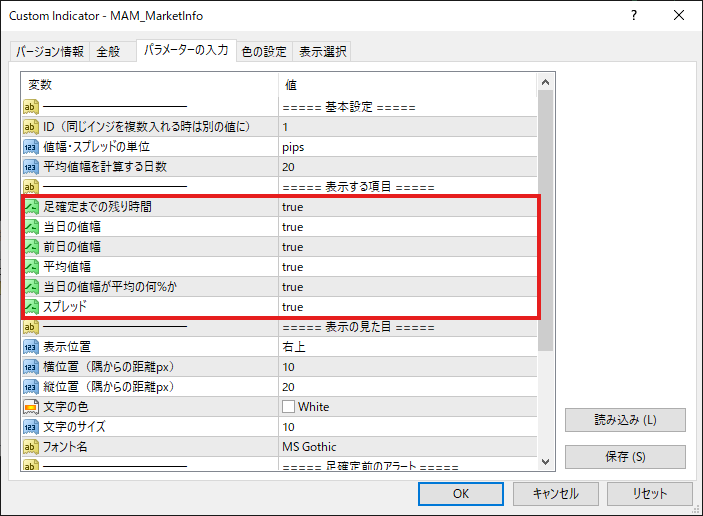703x516 pixels.
Task: Click the ab icon beside the 表示の見た目 separator
Action: coord(30,327)
